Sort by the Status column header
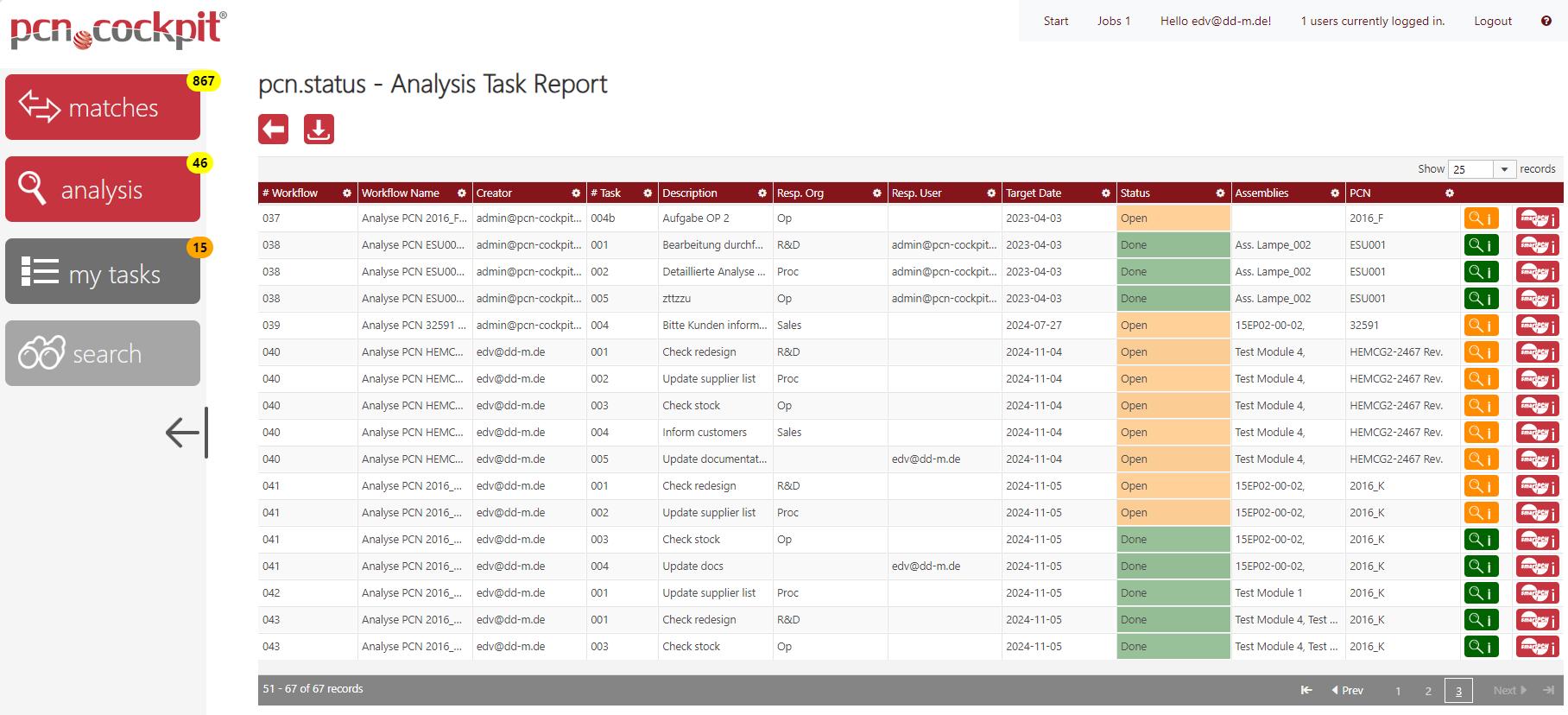Image resolution: width=1568 pixels, height=715 pixels. [x=1135, y=193]
